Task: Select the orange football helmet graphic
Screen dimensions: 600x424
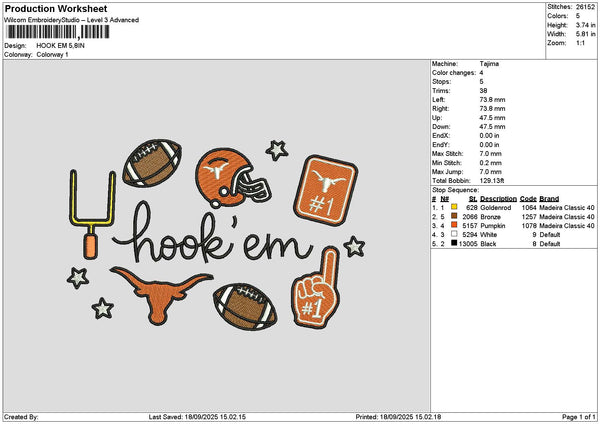Action: pyautogui.click(x=233, y=178)
